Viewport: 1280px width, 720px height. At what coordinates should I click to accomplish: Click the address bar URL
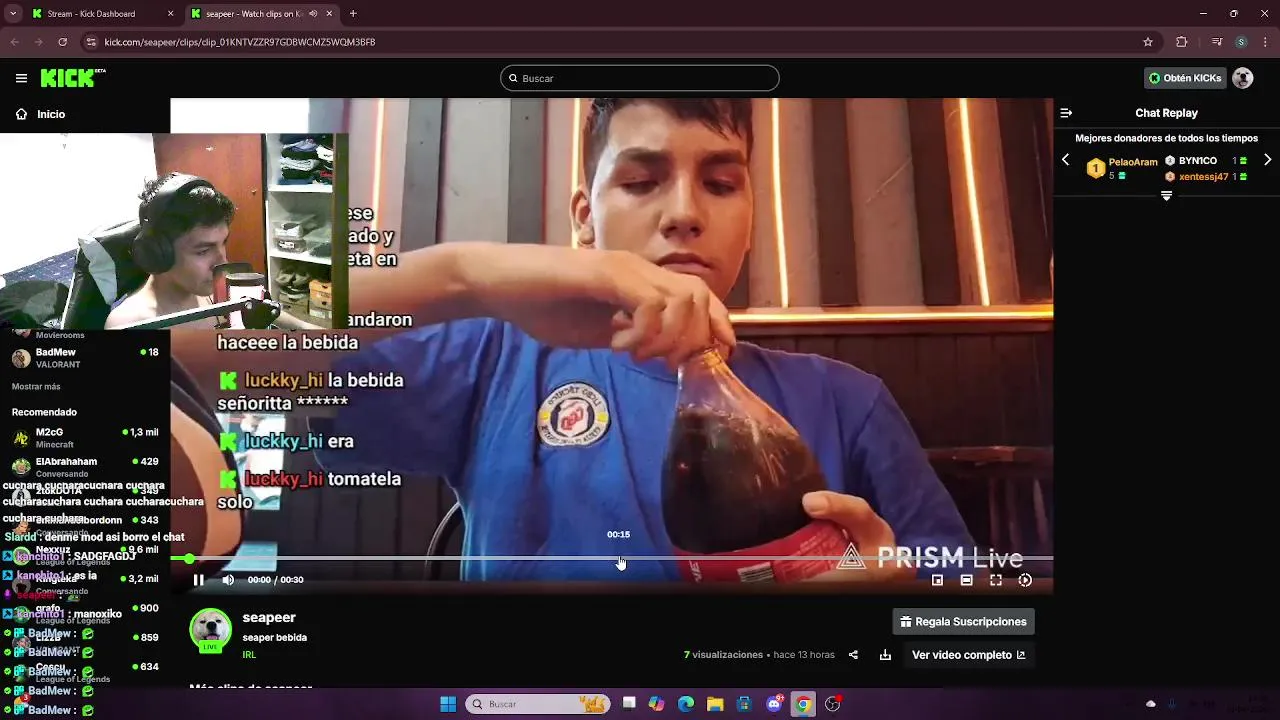point(240,42)
